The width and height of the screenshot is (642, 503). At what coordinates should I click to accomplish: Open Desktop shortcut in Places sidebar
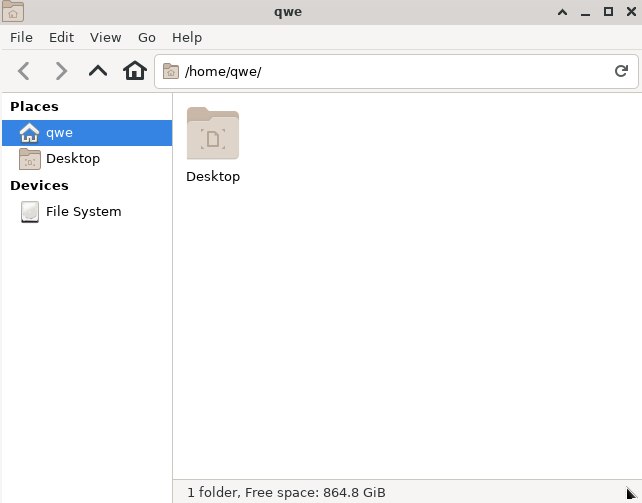(x=87, y=159)
